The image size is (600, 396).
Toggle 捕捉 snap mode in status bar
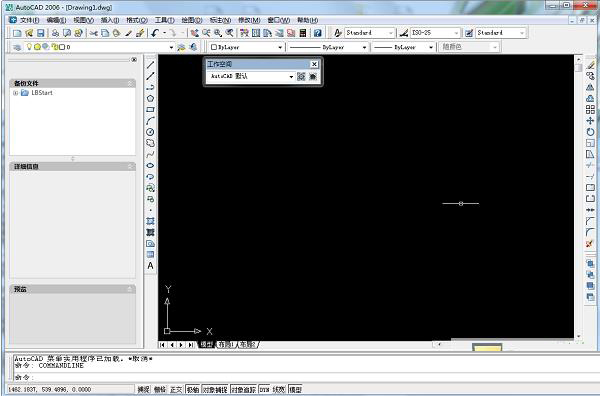[x=143, y=389]
